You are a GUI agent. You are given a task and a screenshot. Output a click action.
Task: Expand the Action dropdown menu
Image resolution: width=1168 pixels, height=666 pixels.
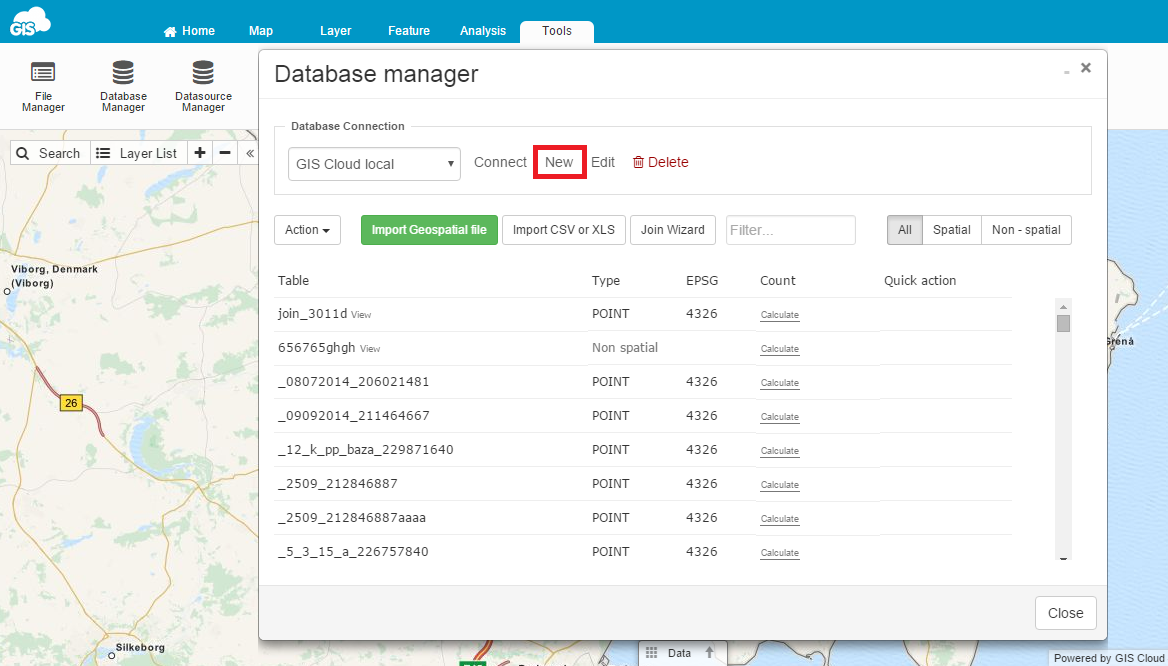[308, 230]
